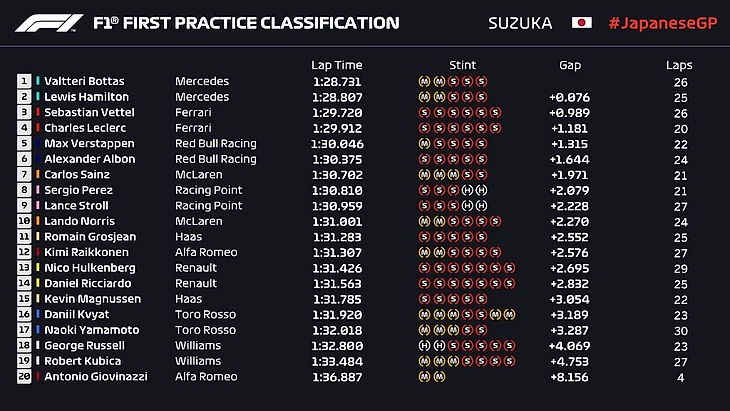Click the position 1 number box

click(24, 81)
